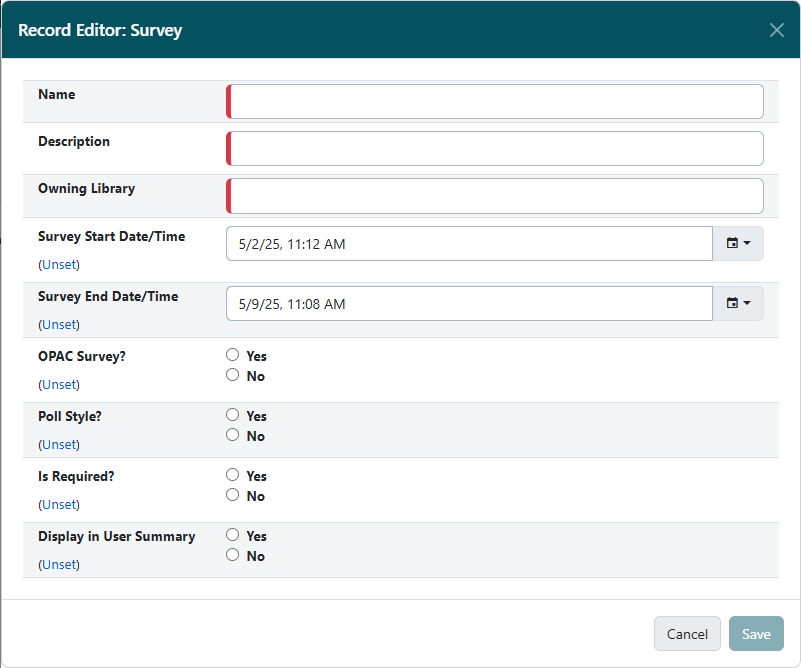Select Yes for Poll Style

231,415
